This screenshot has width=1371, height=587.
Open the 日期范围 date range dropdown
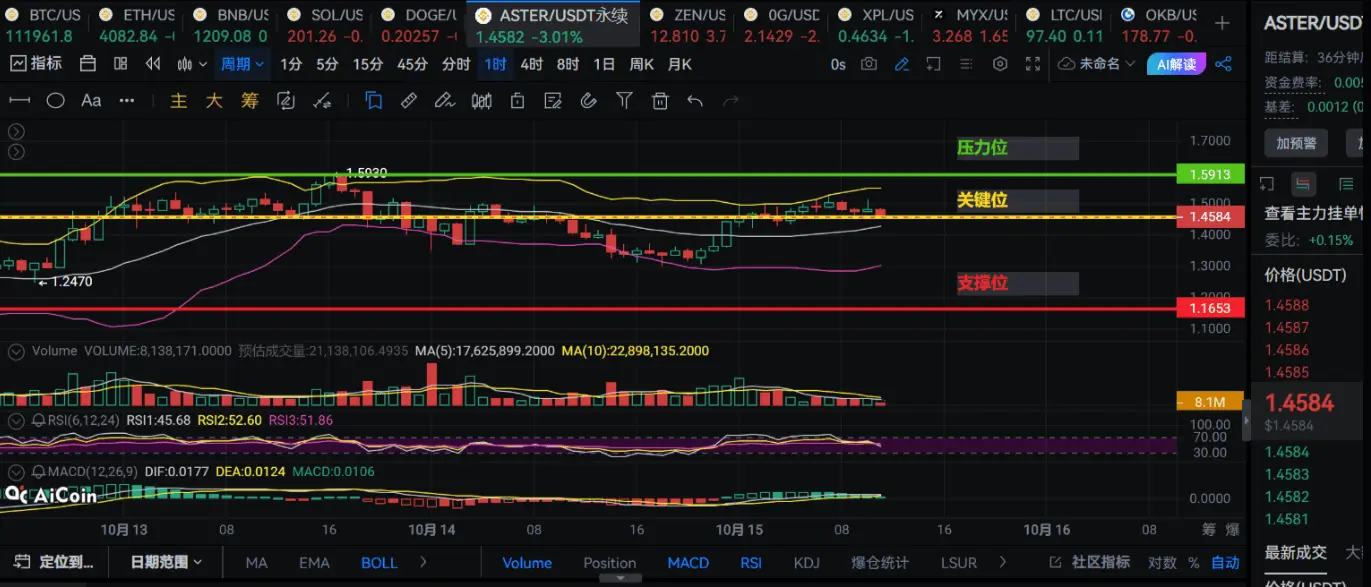tap(166, 562)
